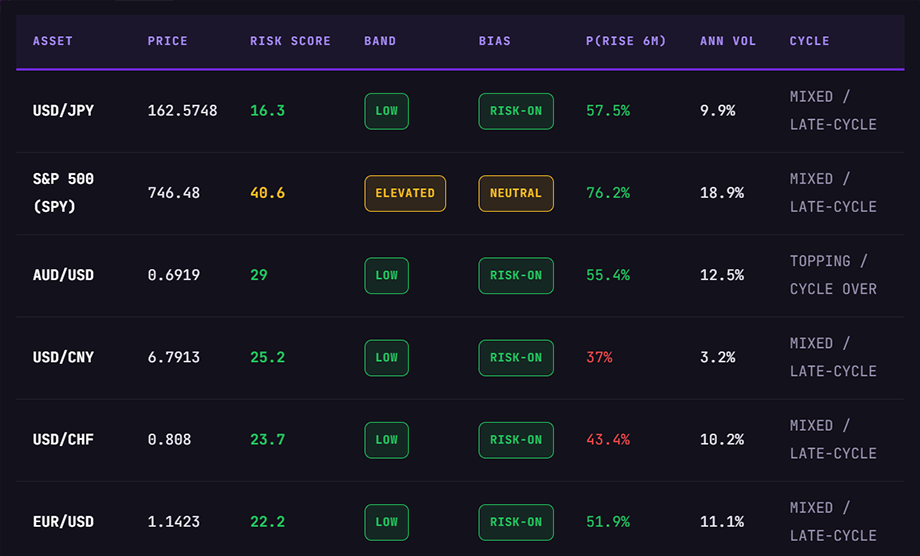
Task: Click MIXED / LATE-CYCLE in USD/CHF row
Action: click(833, 439)
